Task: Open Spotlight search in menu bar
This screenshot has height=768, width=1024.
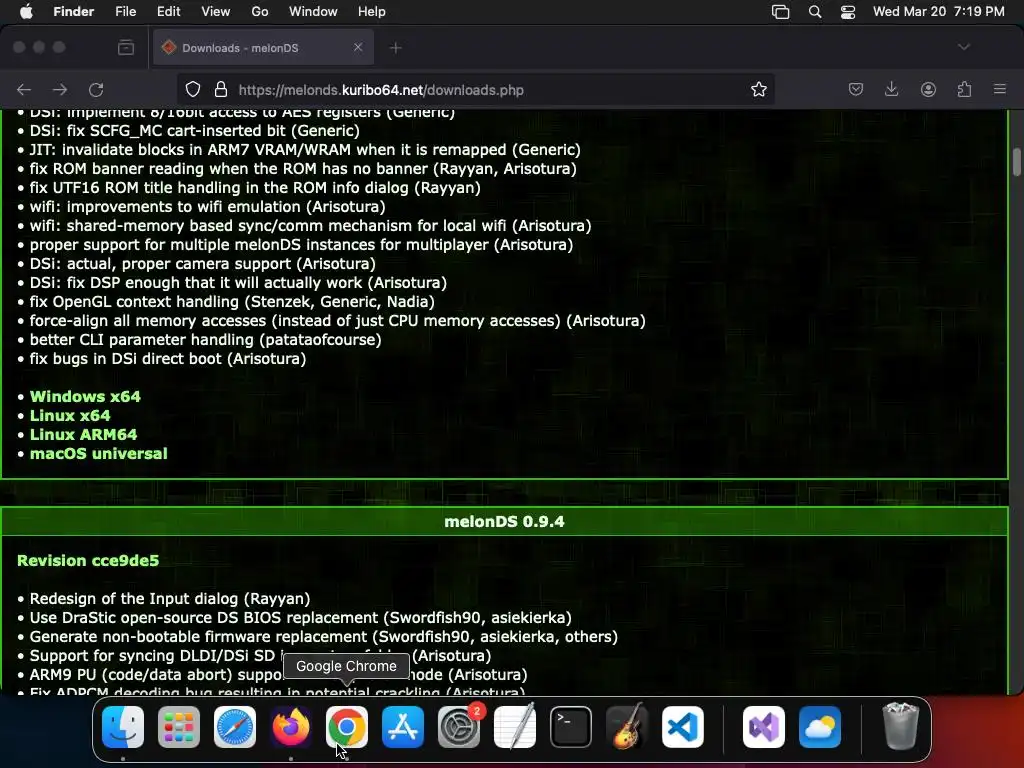Action: (x=815, y=12)
